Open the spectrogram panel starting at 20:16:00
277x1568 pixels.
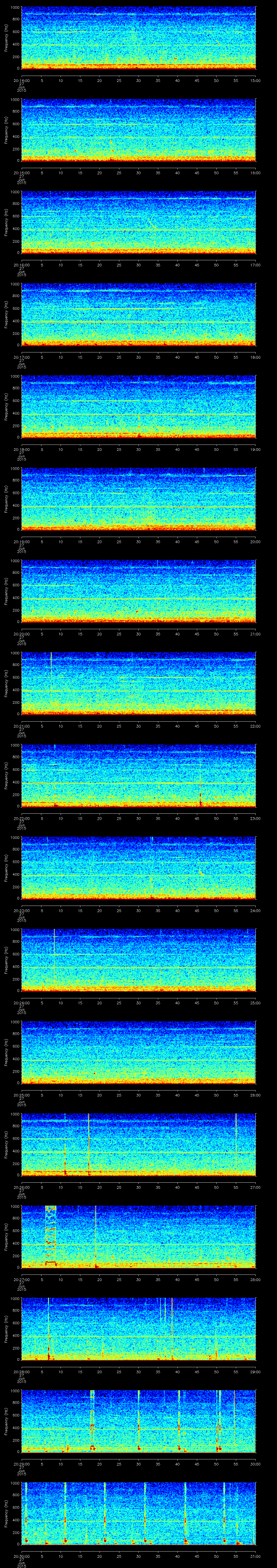139,222
